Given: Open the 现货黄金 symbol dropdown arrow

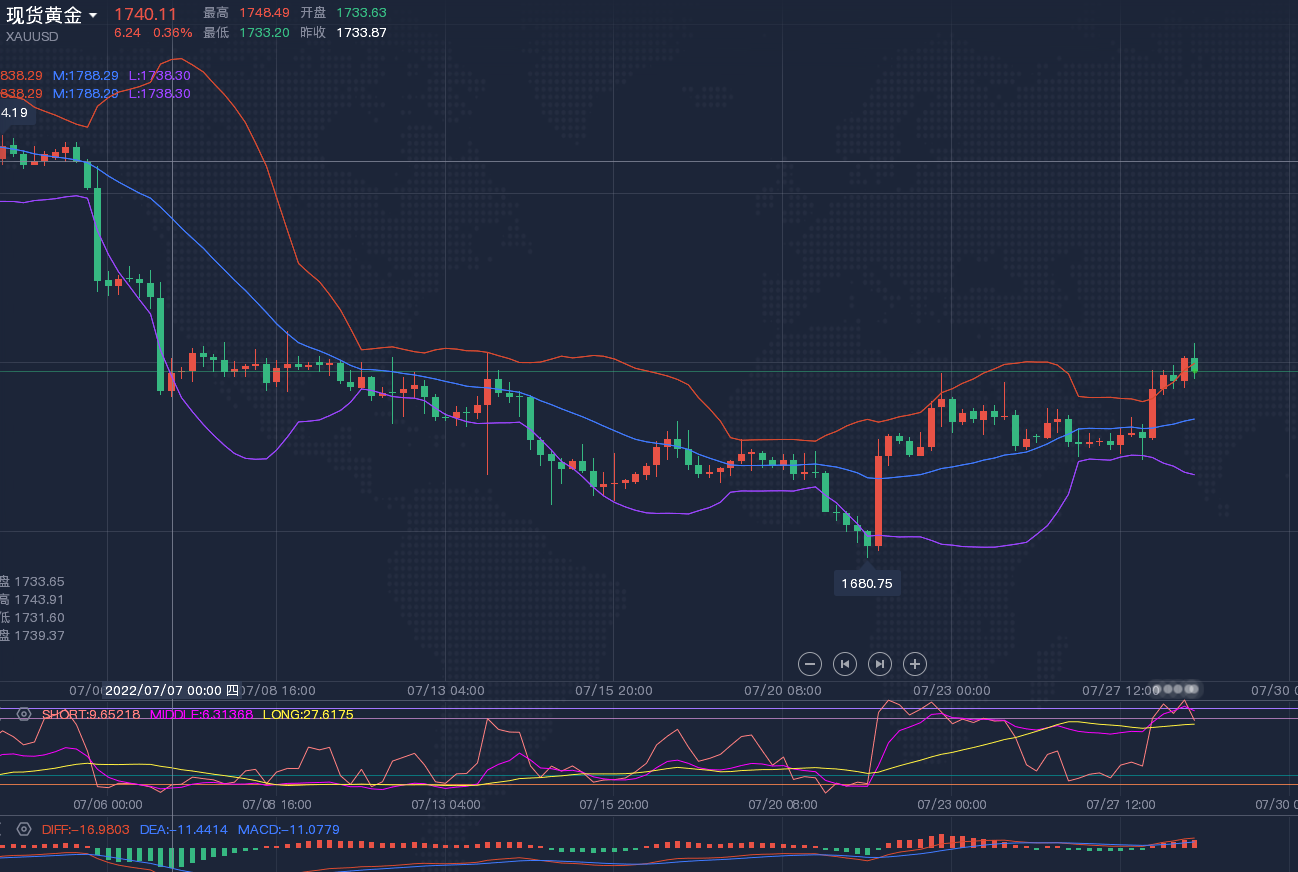Looking at the screenshot, I should pos(93,16).
